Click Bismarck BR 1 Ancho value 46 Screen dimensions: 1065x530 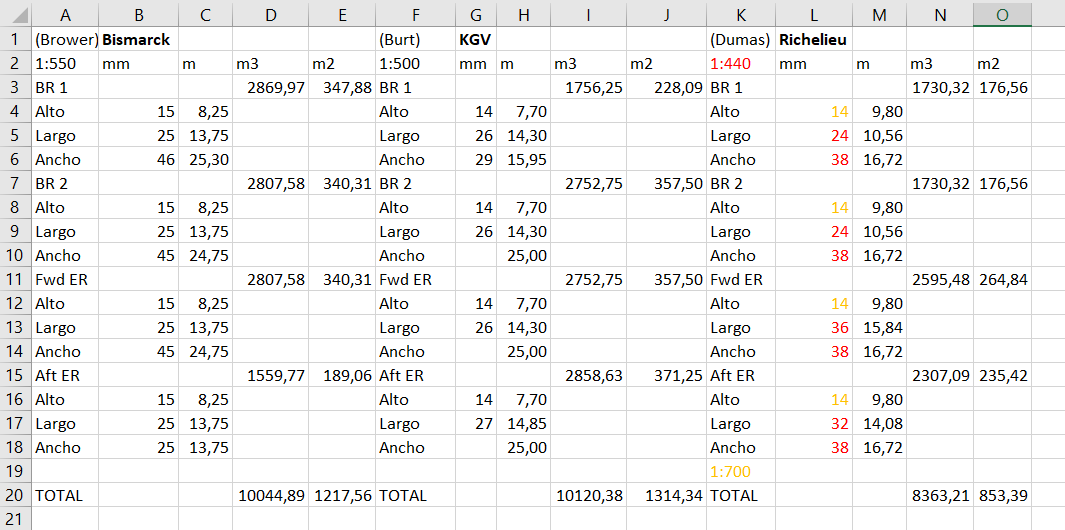coord(139,160)
